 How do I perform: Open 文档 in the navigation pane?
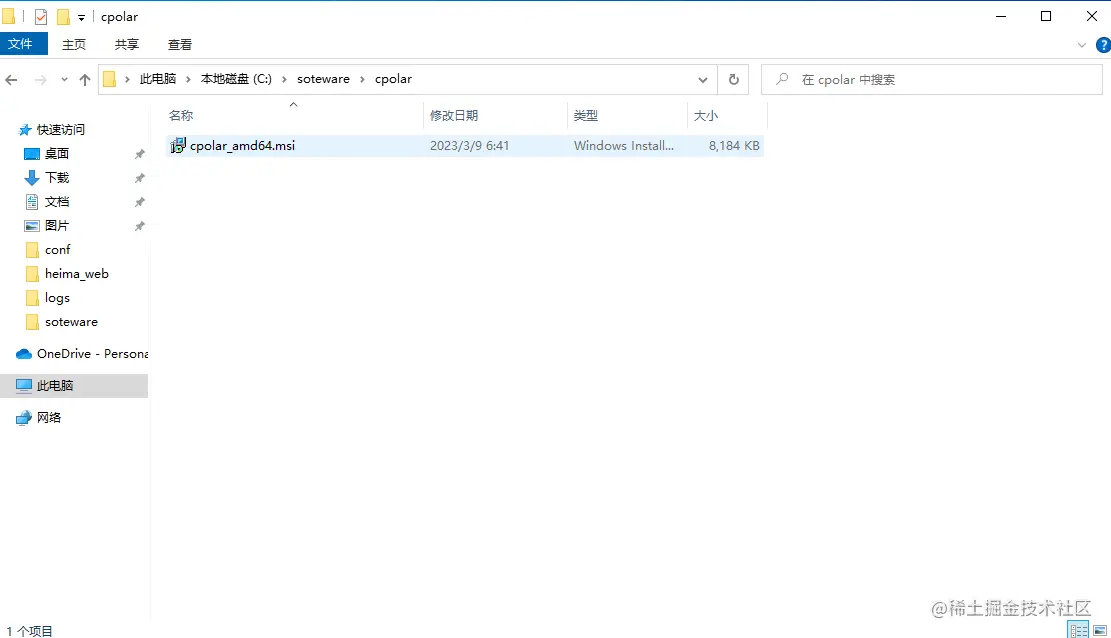pyautogui.click(x=57, y=202)
